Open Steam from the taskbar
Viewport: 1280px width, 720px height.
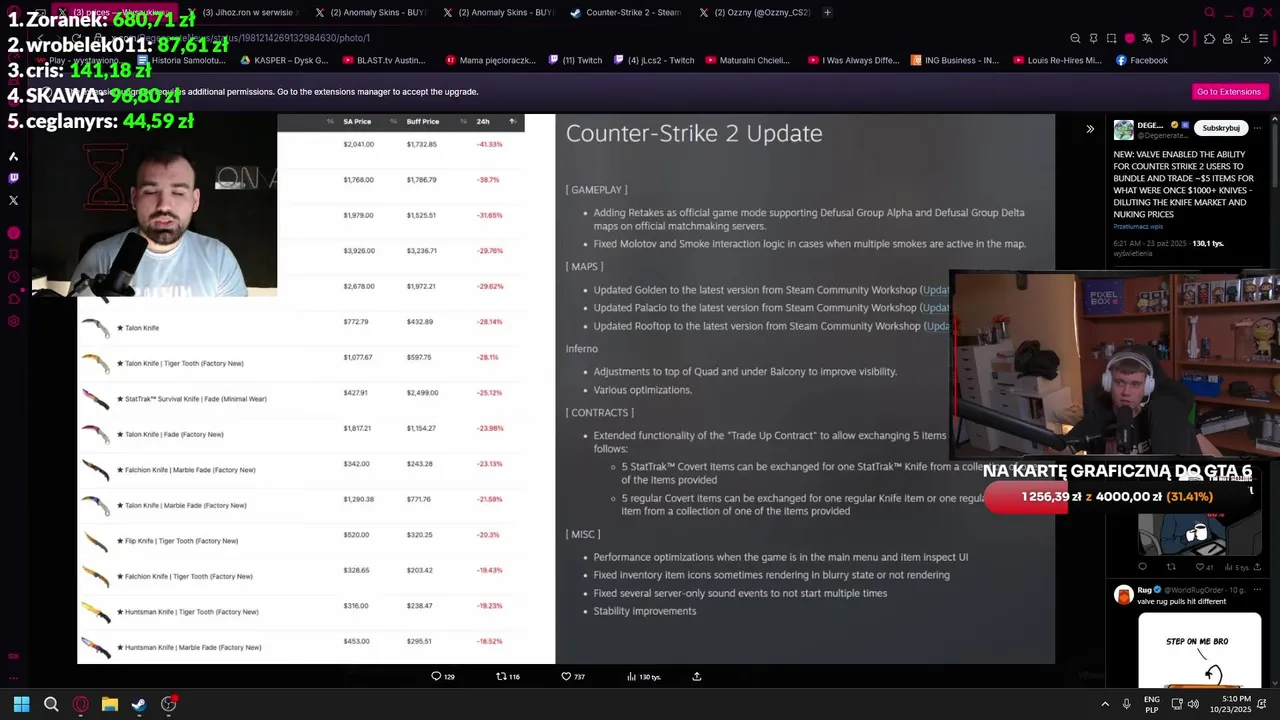click(x=139, y=704)
